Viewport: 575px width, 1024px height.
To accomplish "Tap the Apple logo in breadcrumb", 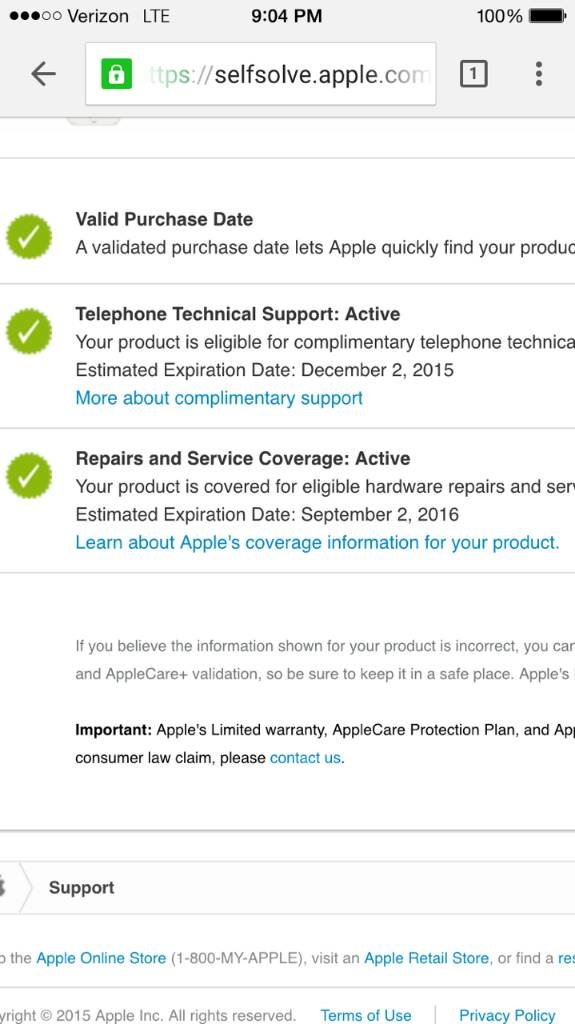I will click(2, 887).
